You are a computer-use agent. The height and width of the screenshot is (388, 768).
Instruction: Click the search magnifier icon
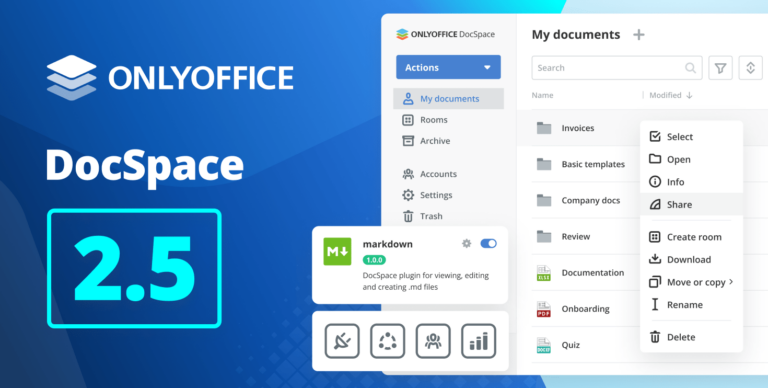(x=690, y=68)
